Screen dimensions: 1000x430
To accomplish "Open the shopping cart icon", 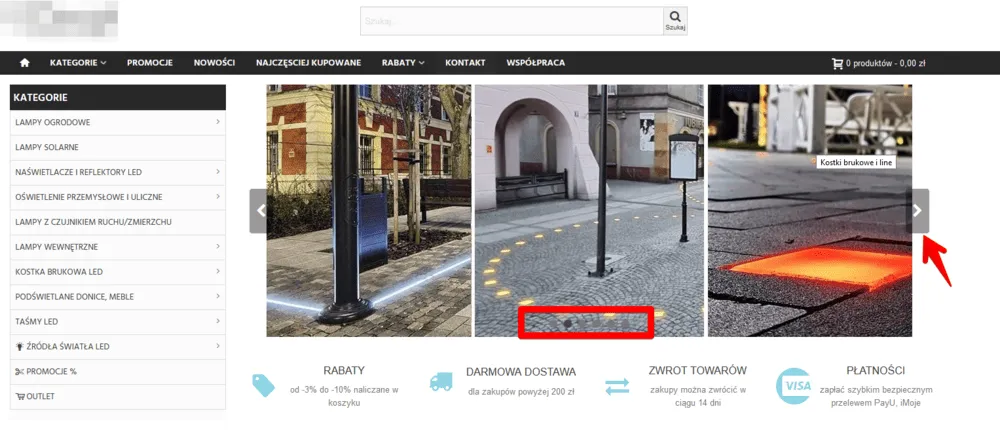I will point(837,63).
